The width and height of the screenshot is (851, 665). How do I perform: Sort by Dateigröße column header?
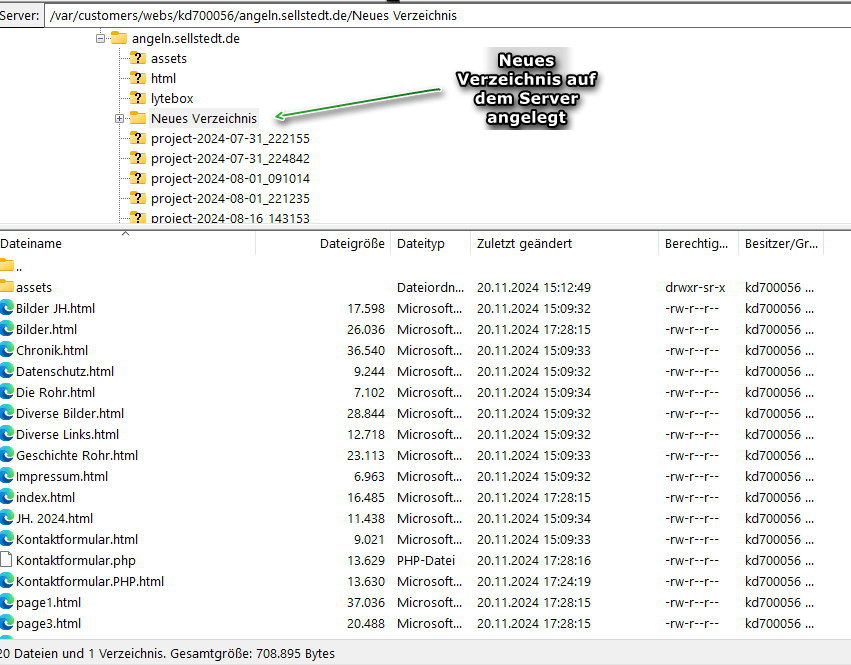pyautogui.click(x=351, y=244)
